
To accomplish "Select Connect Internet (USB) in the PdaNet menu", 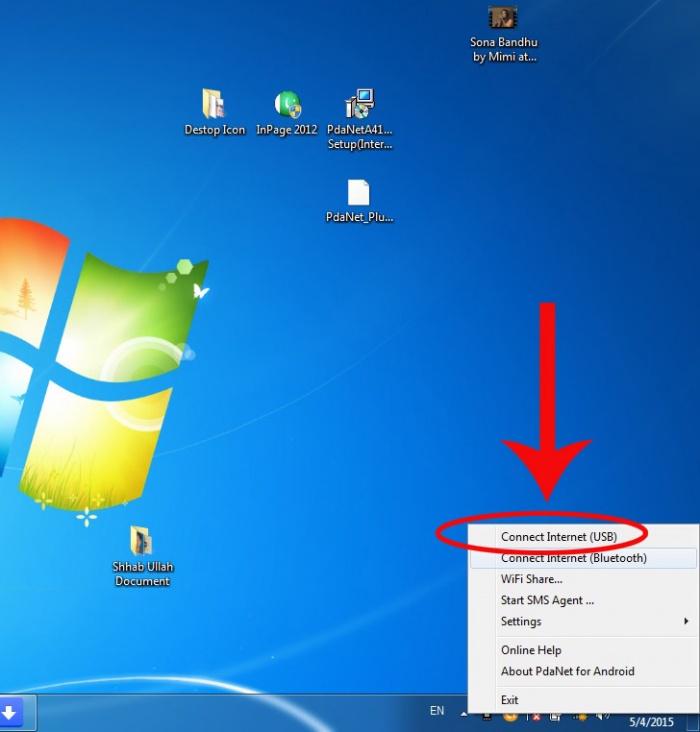I will [583, 537].
